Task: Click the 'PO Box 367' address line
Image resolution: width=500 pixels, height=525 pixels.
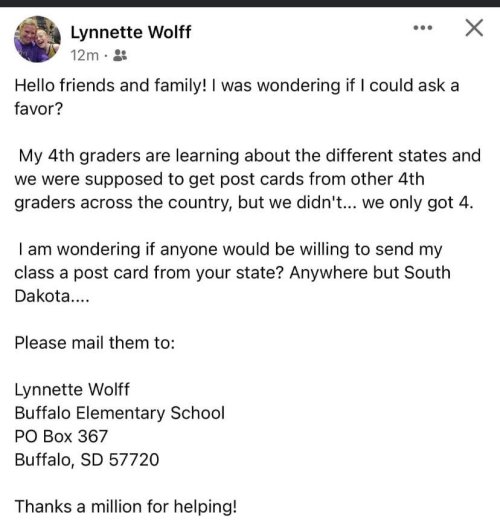Action: coord(61,436)
